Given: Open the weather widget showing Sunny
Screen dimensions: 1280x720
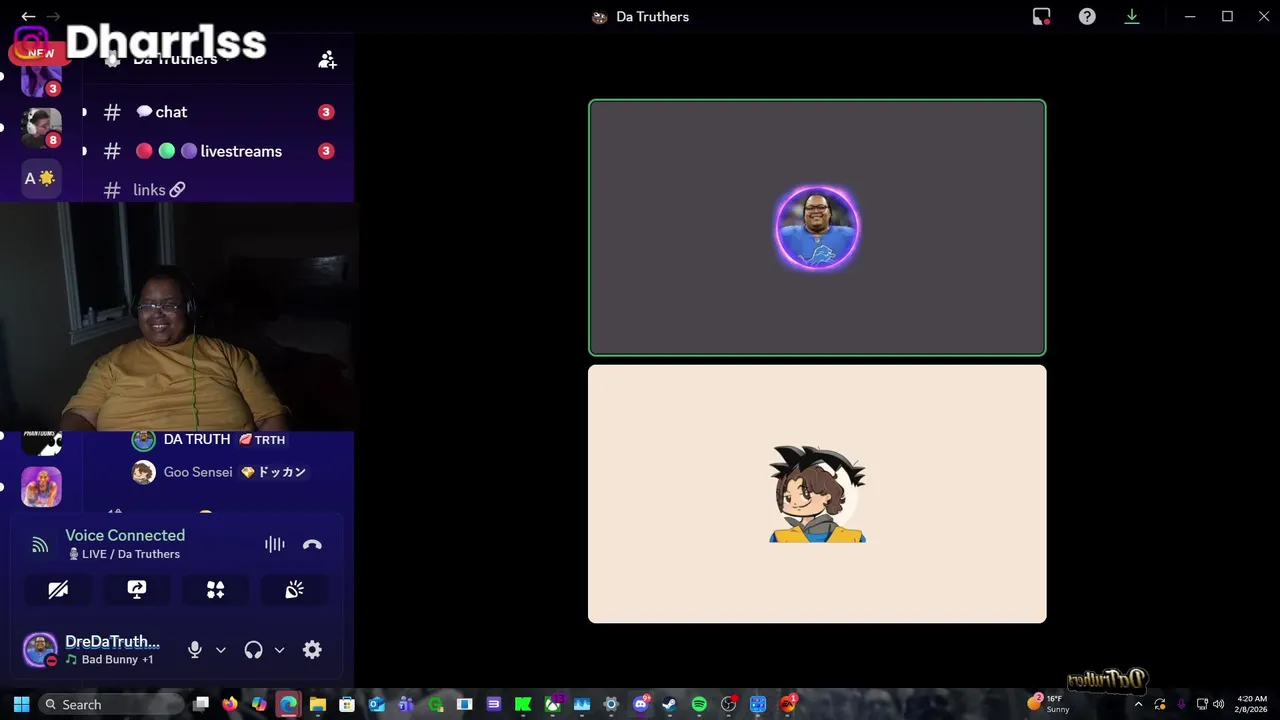Looking at the screenshot, I should (x=1050, y=704).
